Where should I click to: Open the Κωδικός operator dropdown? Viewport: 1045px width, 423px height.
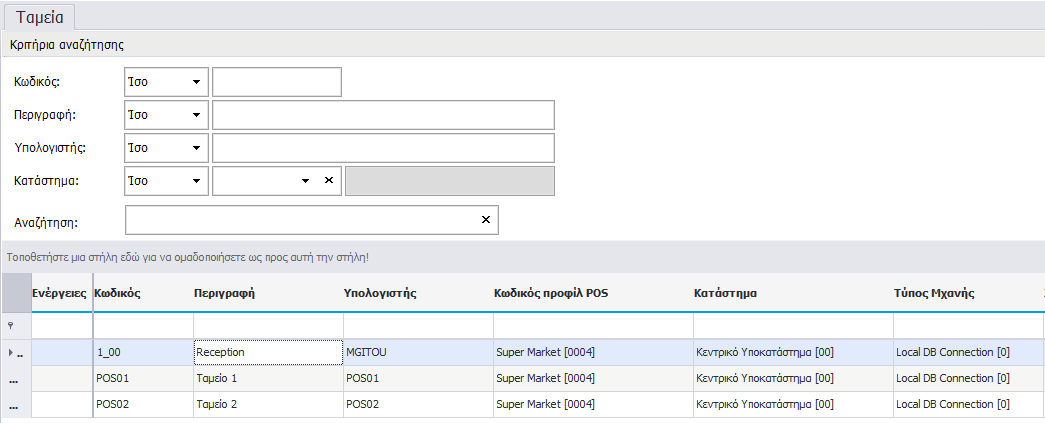(x=196, y=82)
